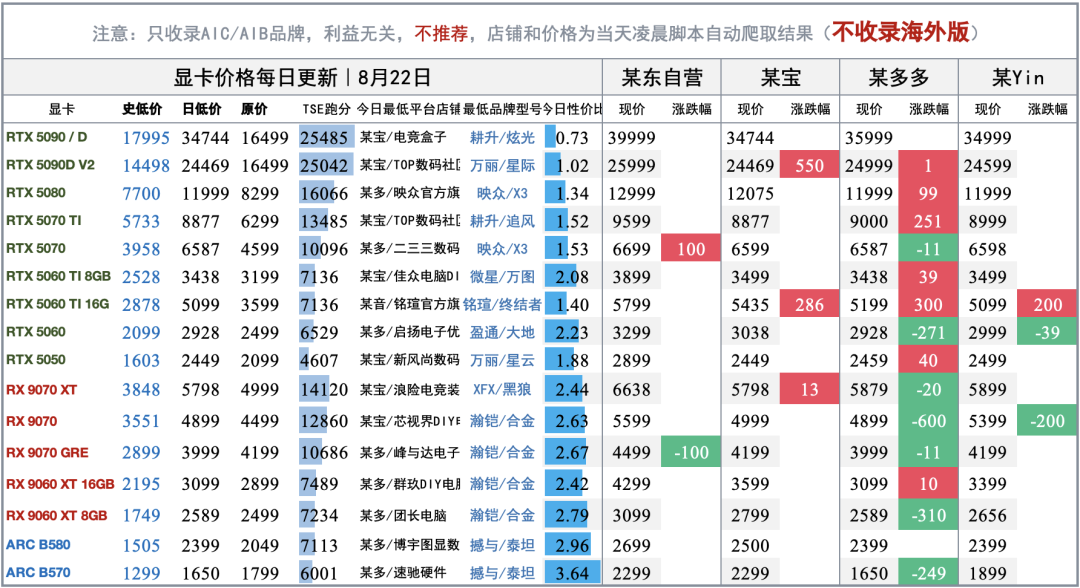Click the shop cell 某多/映众官方旗
The height and width of the screenshot is (588, 1080).
click(410, 193)
